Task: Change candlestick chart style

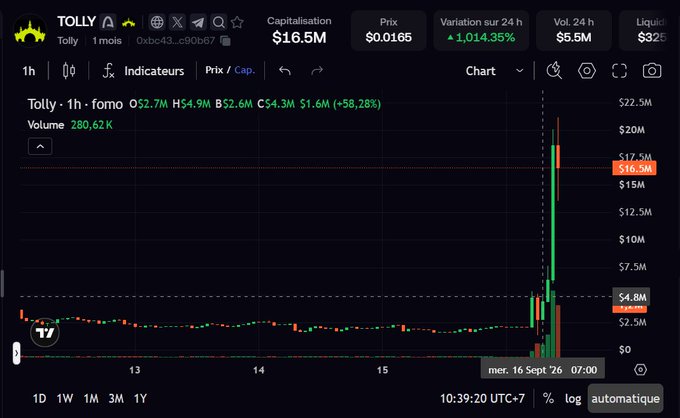Action: (x=69, y=71)
